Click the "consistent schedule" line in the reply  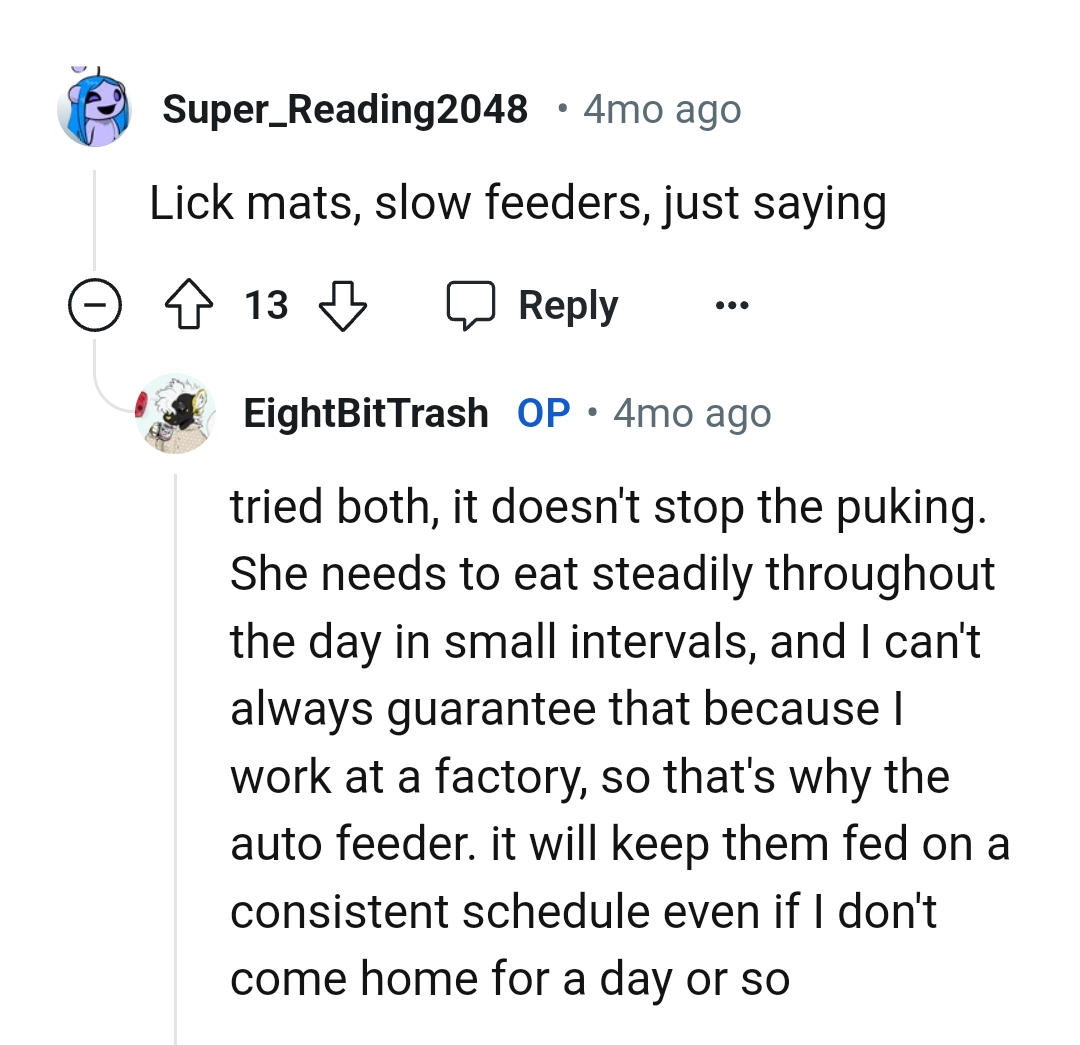tap(583, 912)
